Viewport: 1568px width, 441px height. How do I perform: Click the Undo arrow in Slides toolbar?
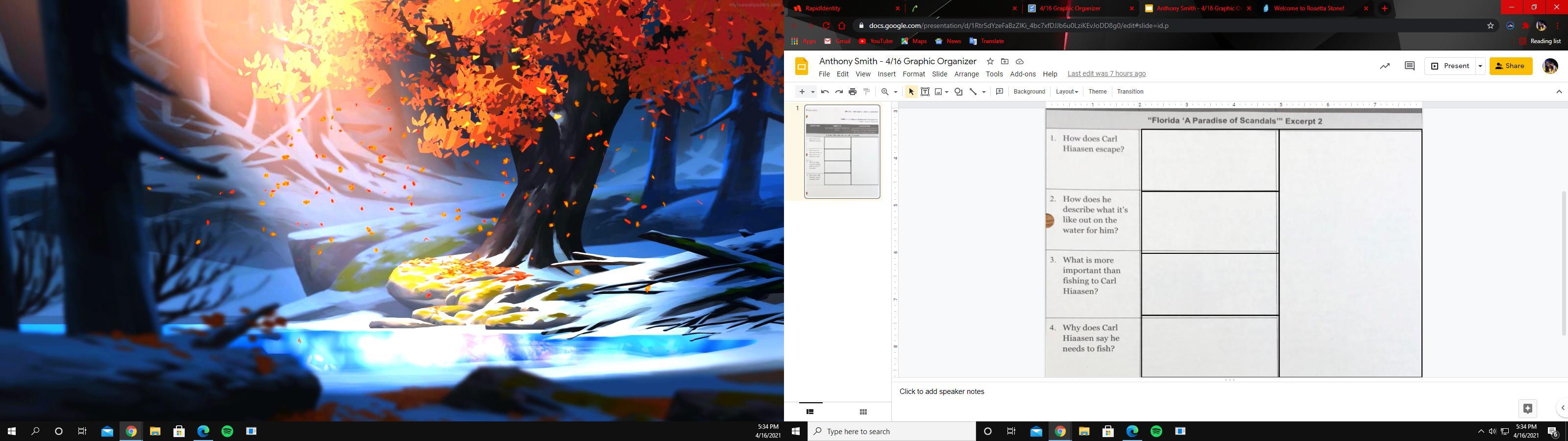click(825, 92)
